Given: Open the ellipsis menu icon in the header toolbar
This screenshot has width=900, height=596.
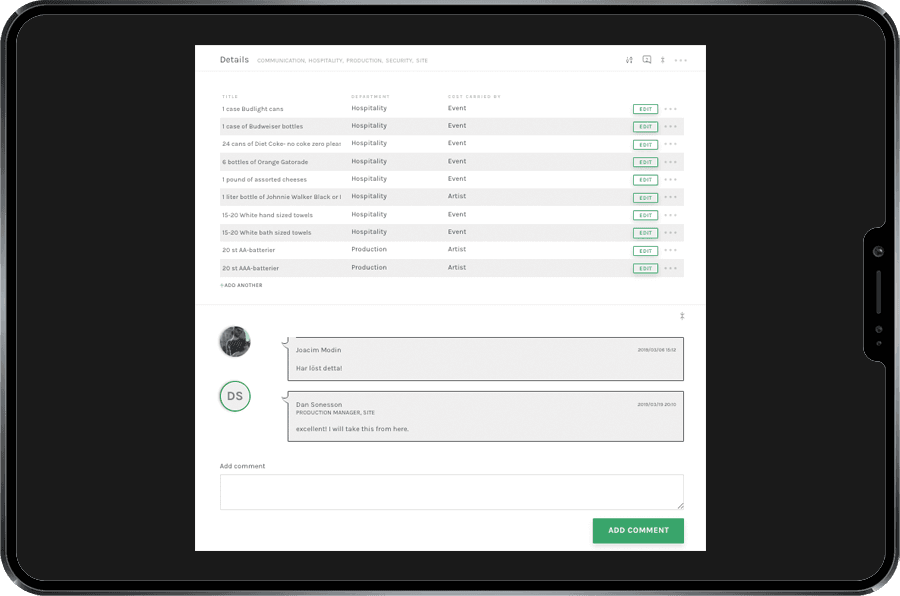Looking at the screenshot, I should tap(681, 60).
